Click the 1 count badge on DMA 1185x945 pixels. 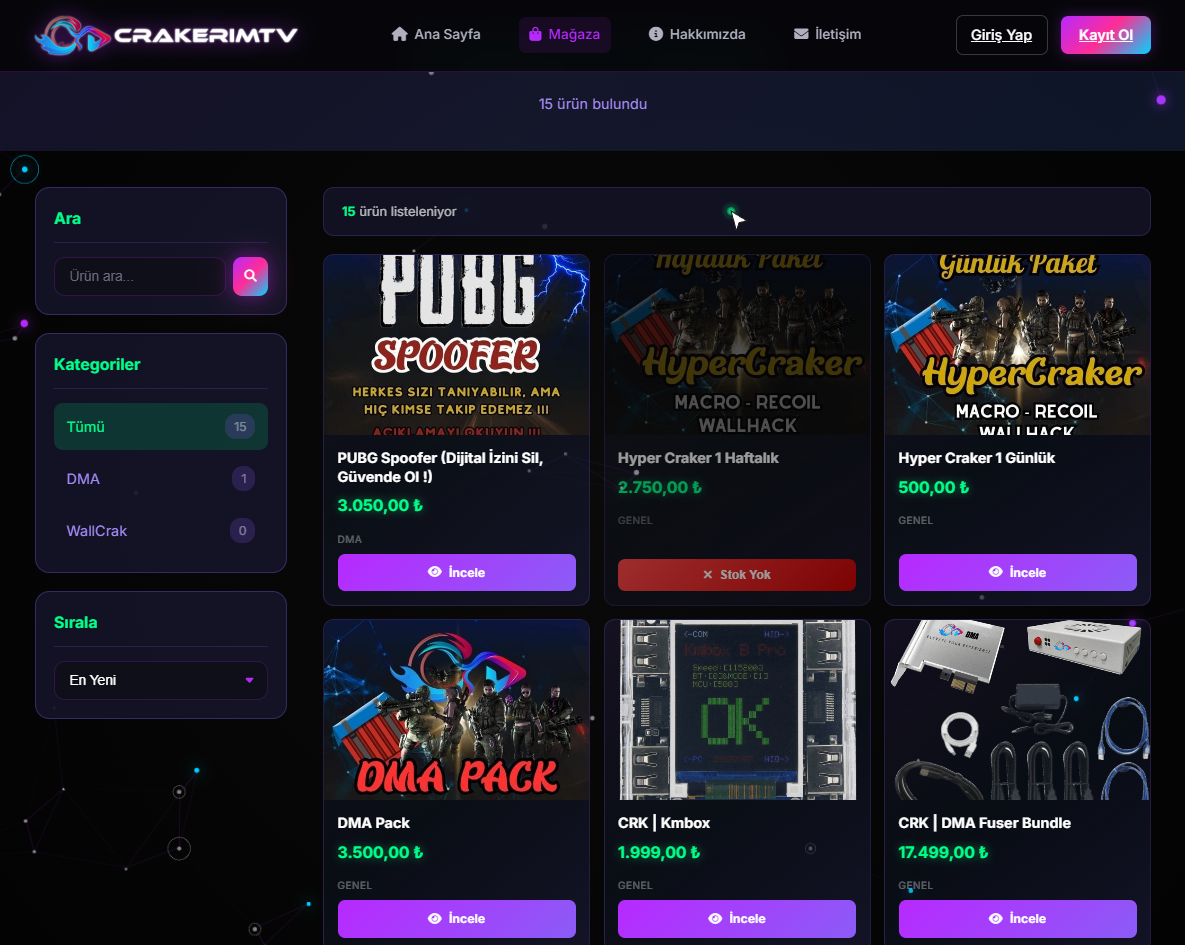(243, 479)
